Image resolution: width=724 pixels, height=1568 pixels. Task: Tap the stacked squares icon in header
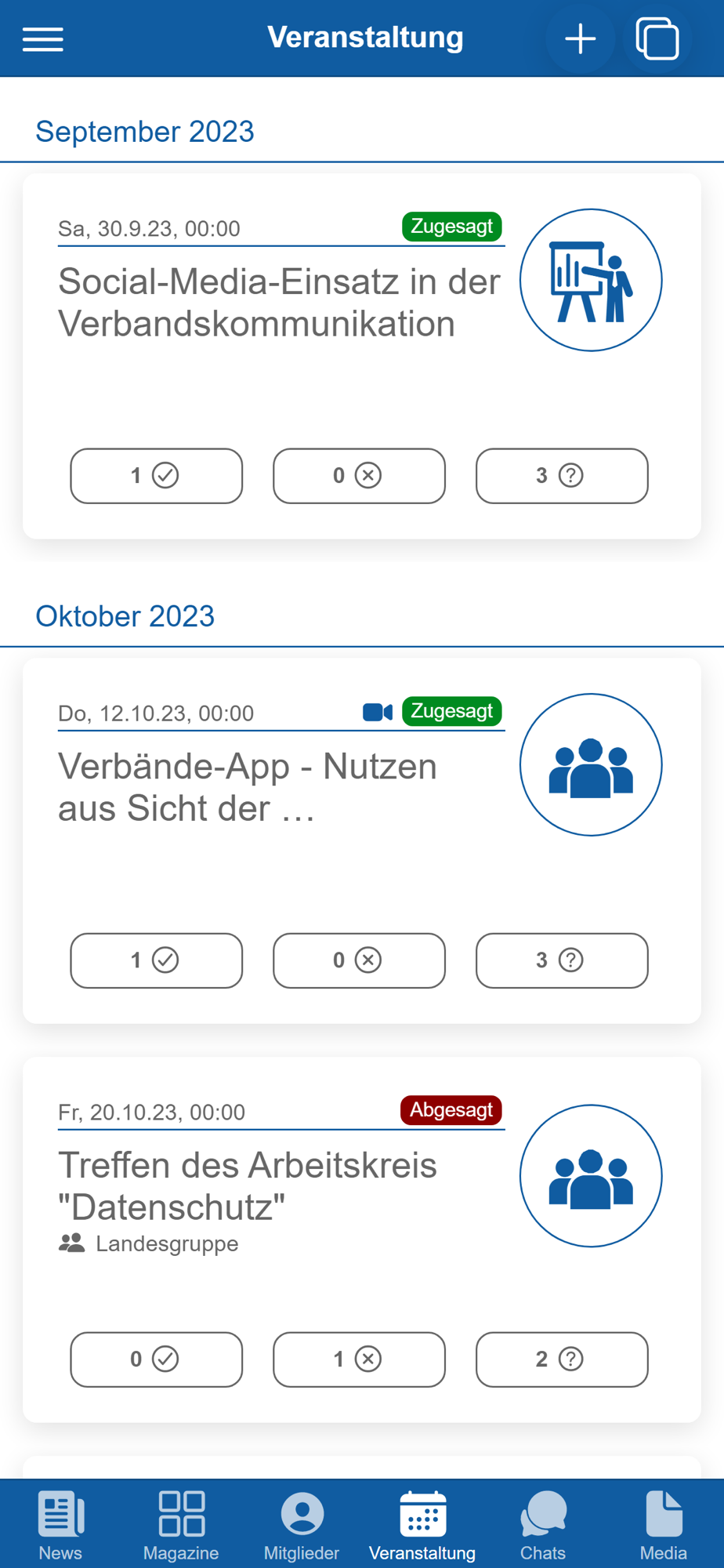tap(657, 38)
